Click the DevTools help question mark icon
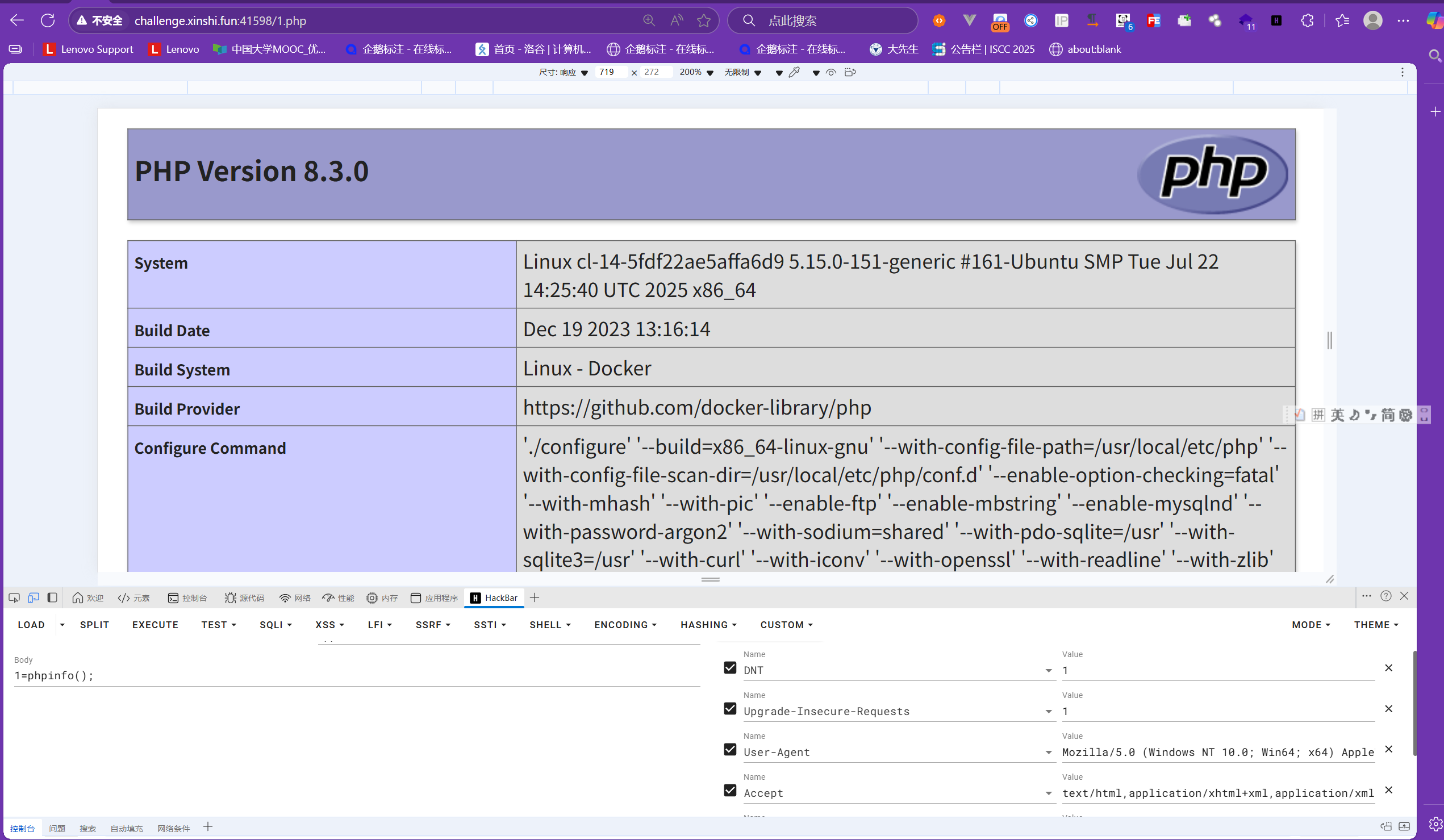 1385,596
